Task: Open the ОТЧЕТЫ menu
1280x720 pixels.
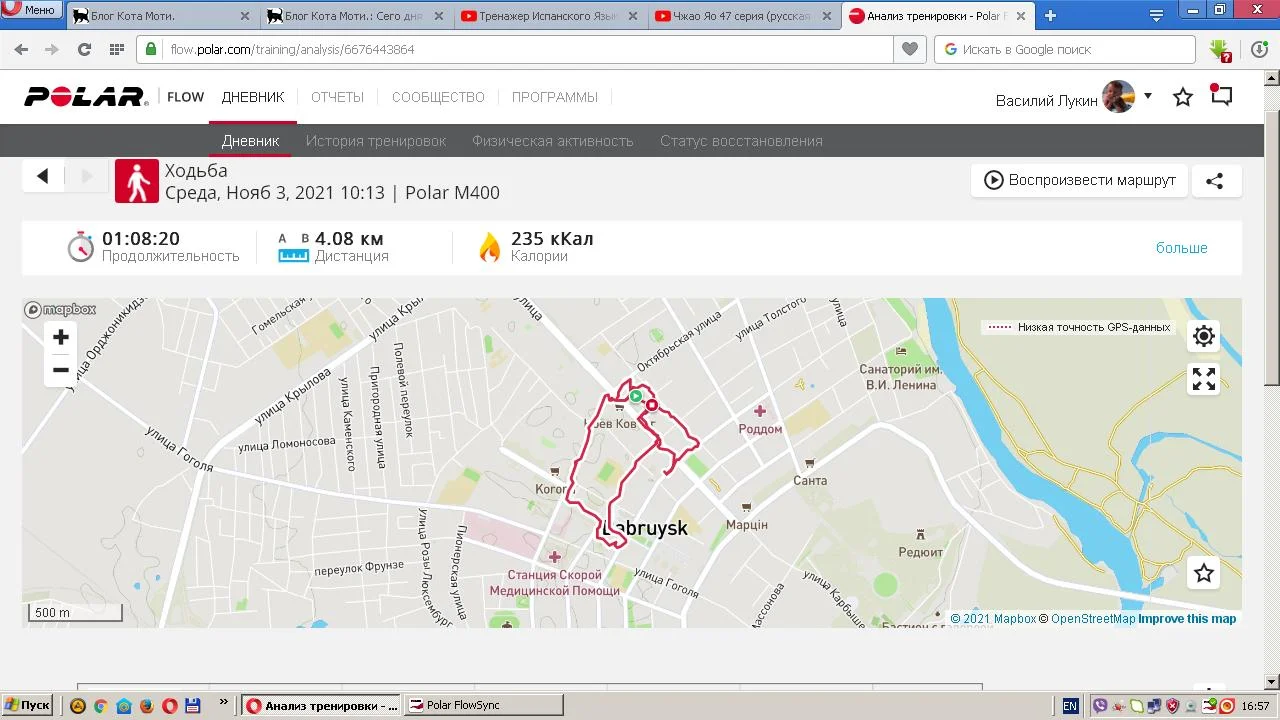Action: pos(337,97)
